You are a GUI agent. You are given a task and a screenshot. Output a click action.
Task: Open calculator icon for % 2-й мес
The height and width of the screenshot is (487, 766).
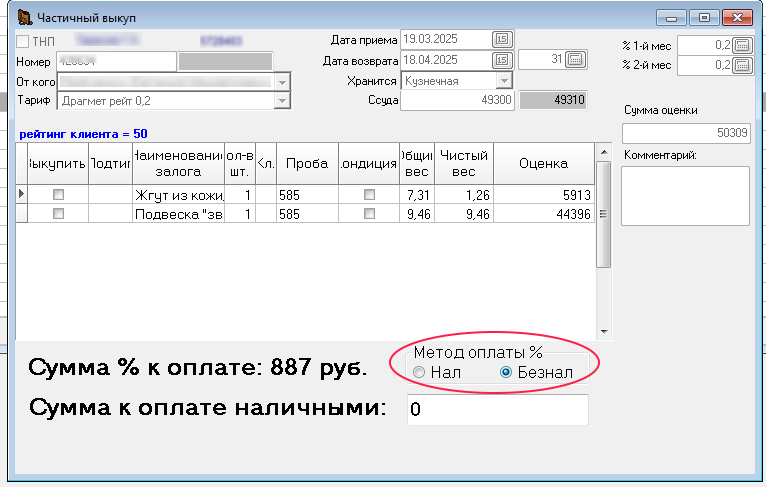[x=742, y=65]
